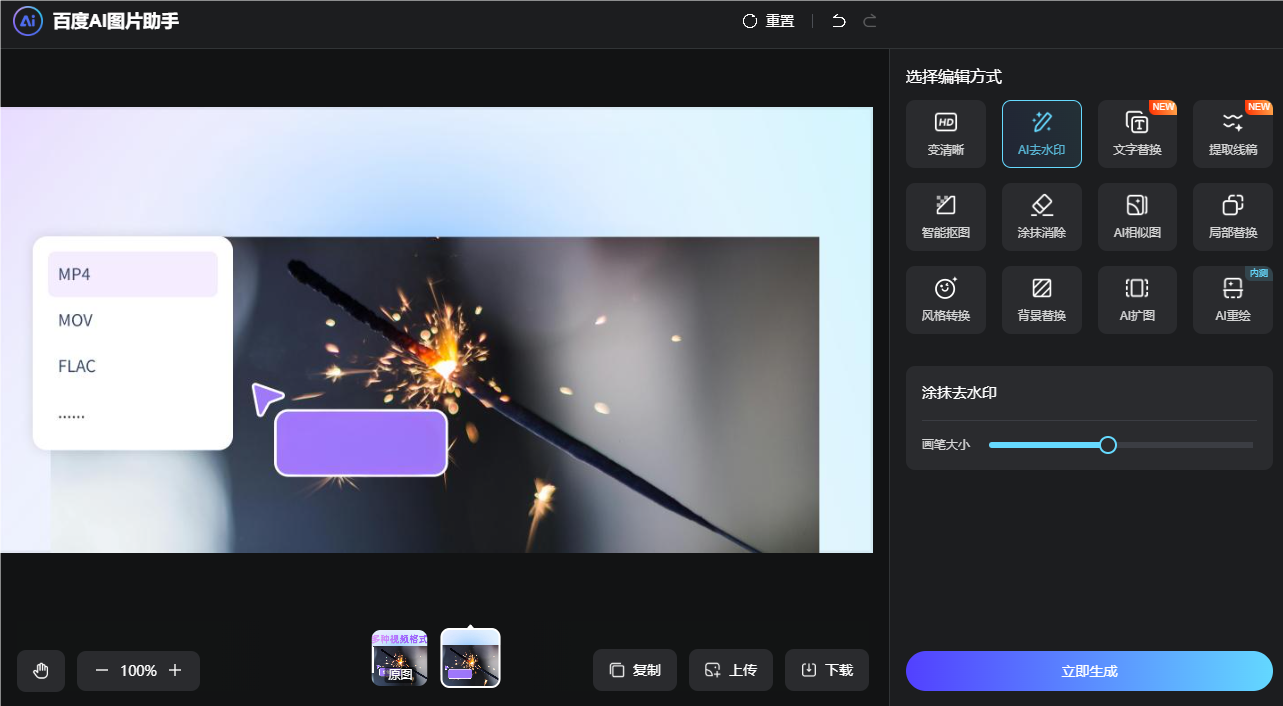
Task: Choose the 提取线稿 line art tool
Action: [x=1232, y=134]
